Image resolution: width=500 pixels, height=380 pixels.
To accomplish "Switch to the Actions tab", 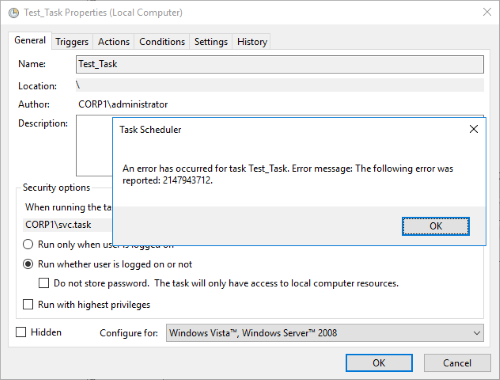I will click(114, 42).
